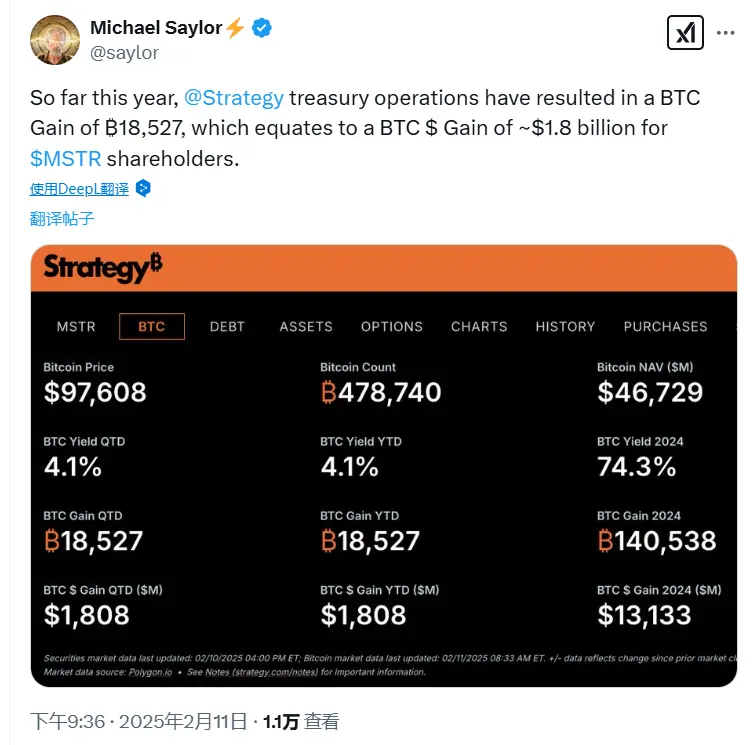Open the @Strategy mention link
756x745 pixels.
pyautogui.click(x=234, y=98)
